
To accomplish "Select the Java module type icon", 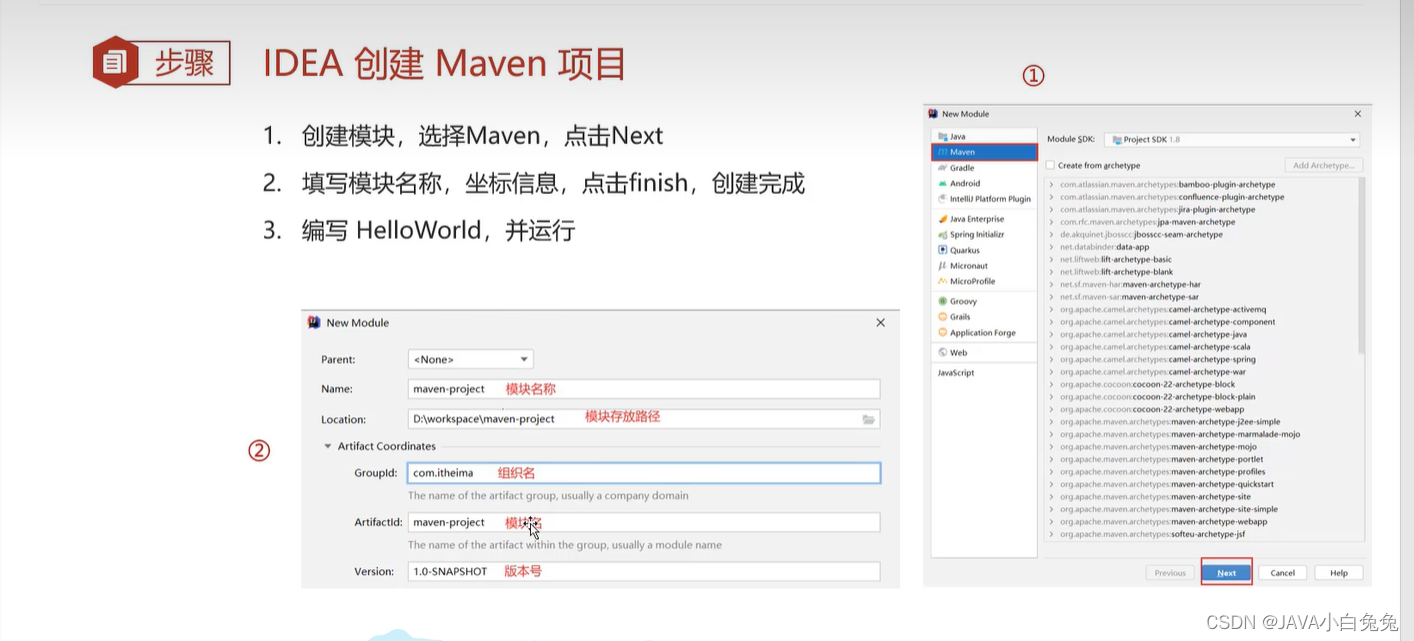I will 943,136.
